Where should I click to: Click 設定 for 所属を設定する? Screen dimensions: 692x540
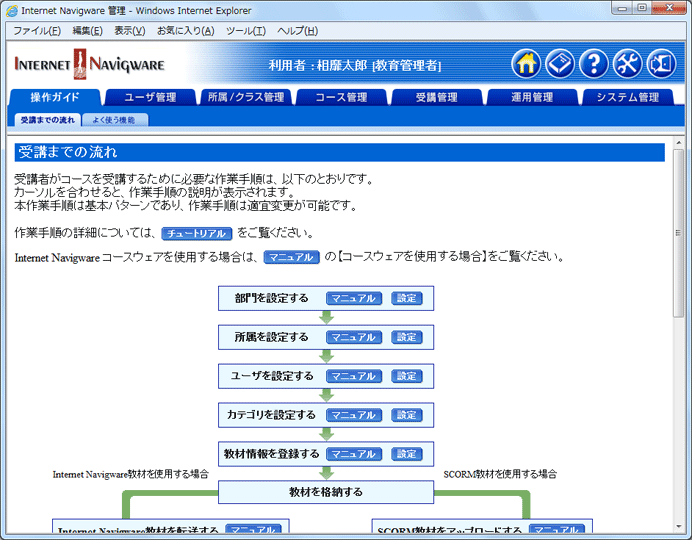click(x=406, y=338)
